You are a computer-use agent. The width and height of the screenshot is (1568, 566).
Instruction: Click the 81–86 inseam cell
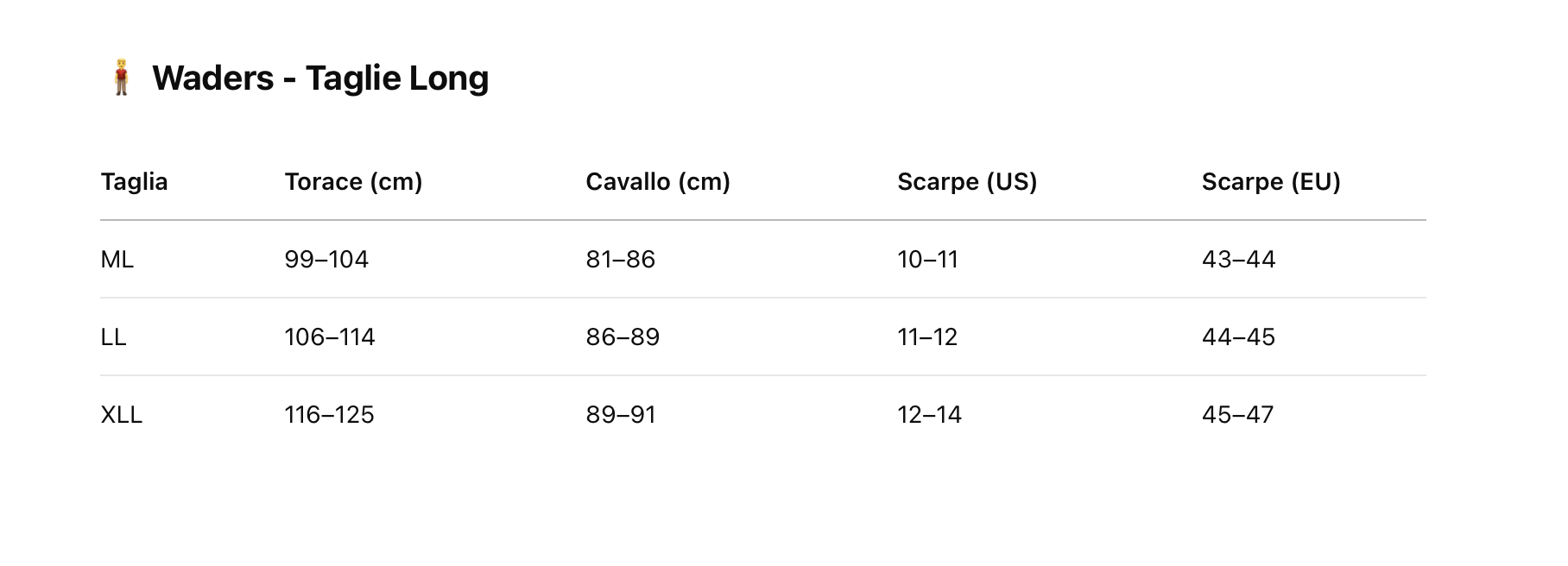tap(620, 260)
